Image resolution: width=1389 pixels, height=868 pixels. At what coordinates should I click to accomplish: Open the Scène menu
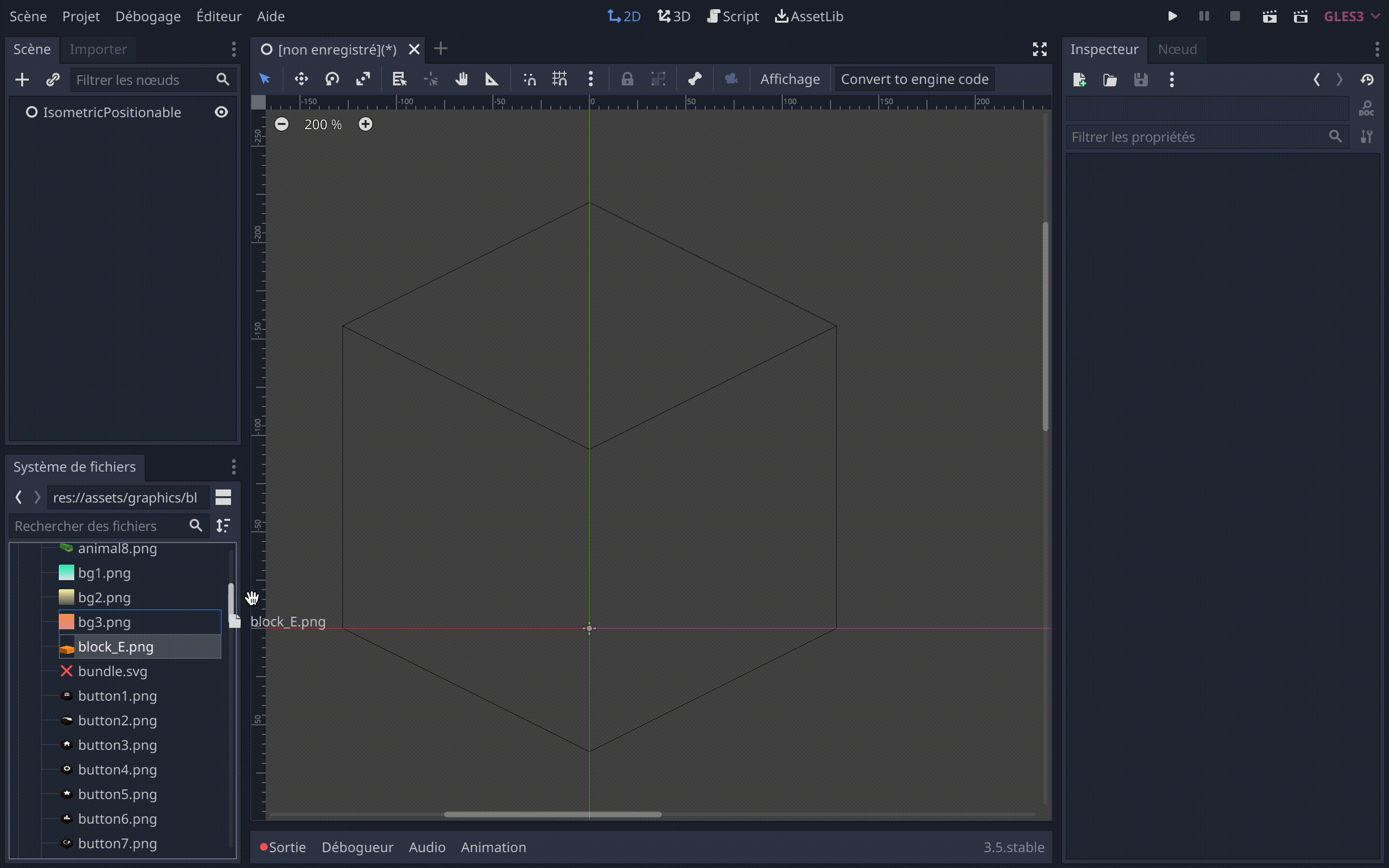[x=28, y=16]
